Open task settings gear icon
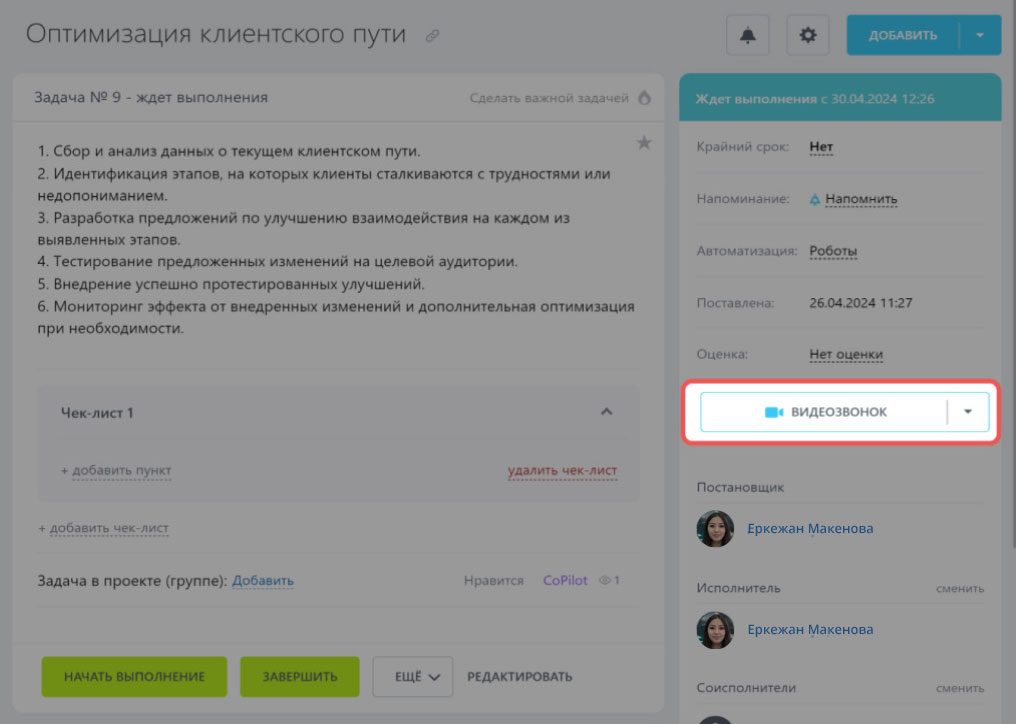Viewport: 1016px width, 724px height. (x=808, y=35)
